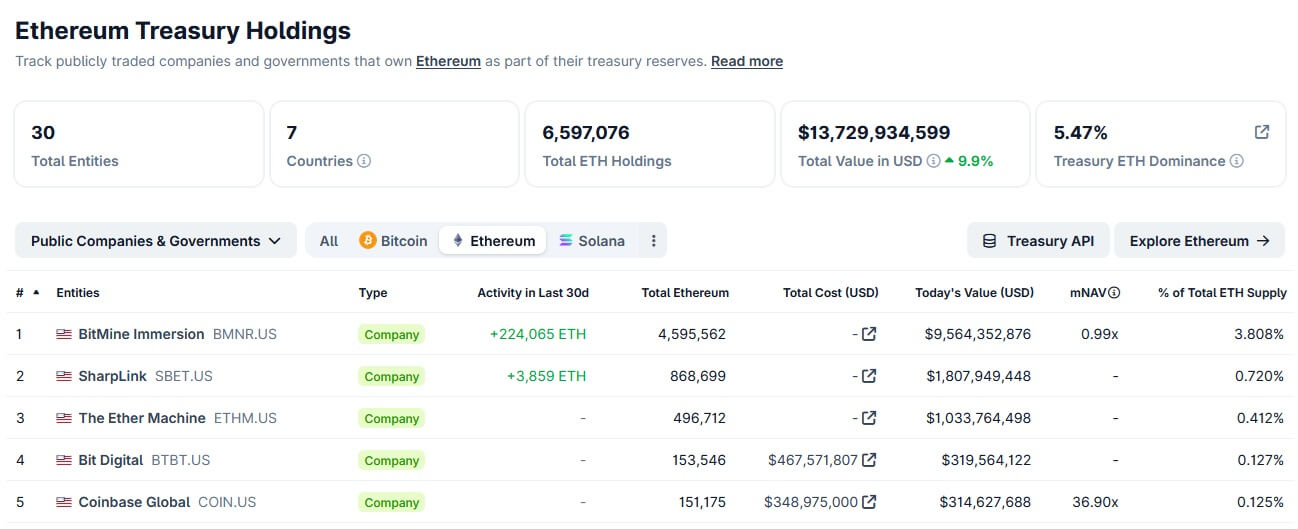Click the Read more link

pyautogui.click(x=747, y=61)
